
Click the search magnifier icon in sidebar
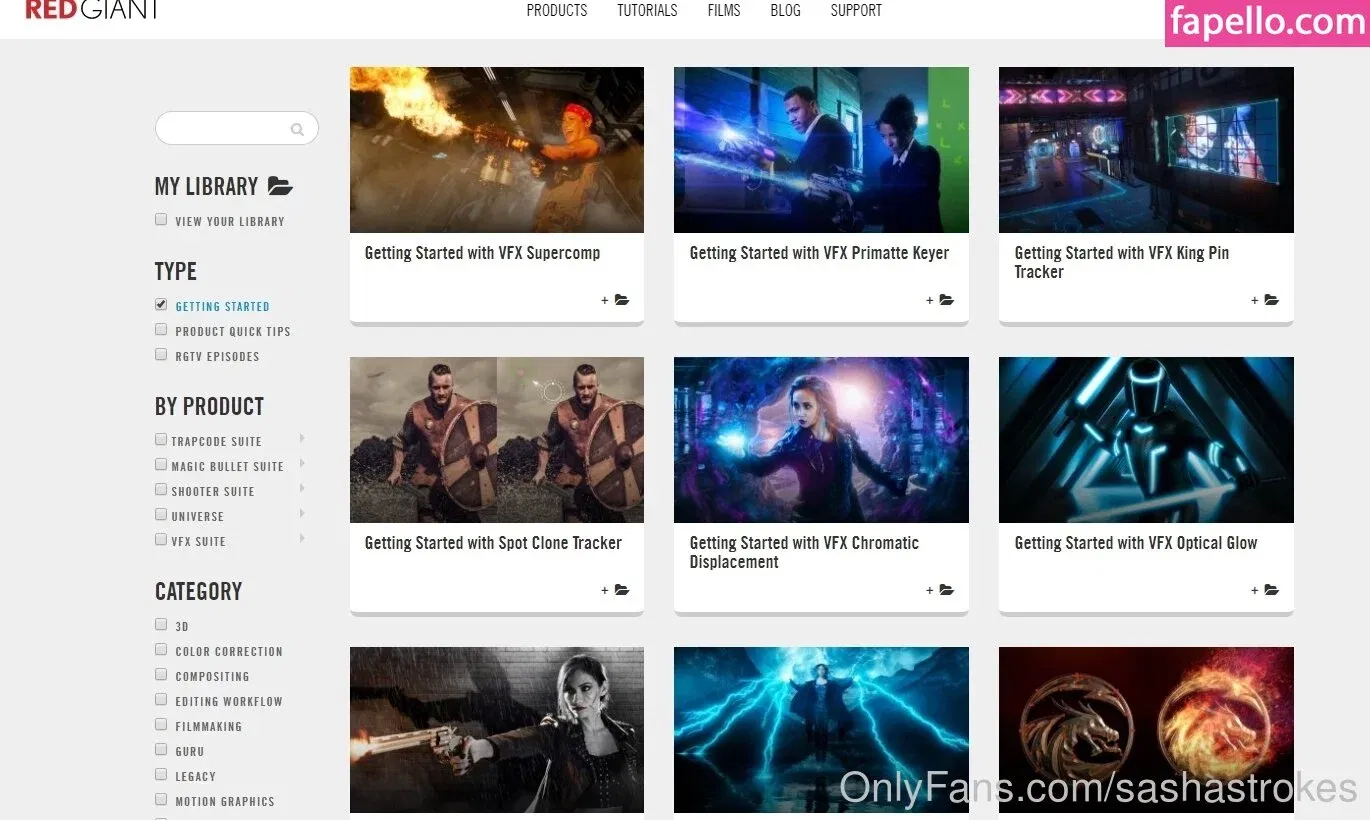click(x=297, y=129)
